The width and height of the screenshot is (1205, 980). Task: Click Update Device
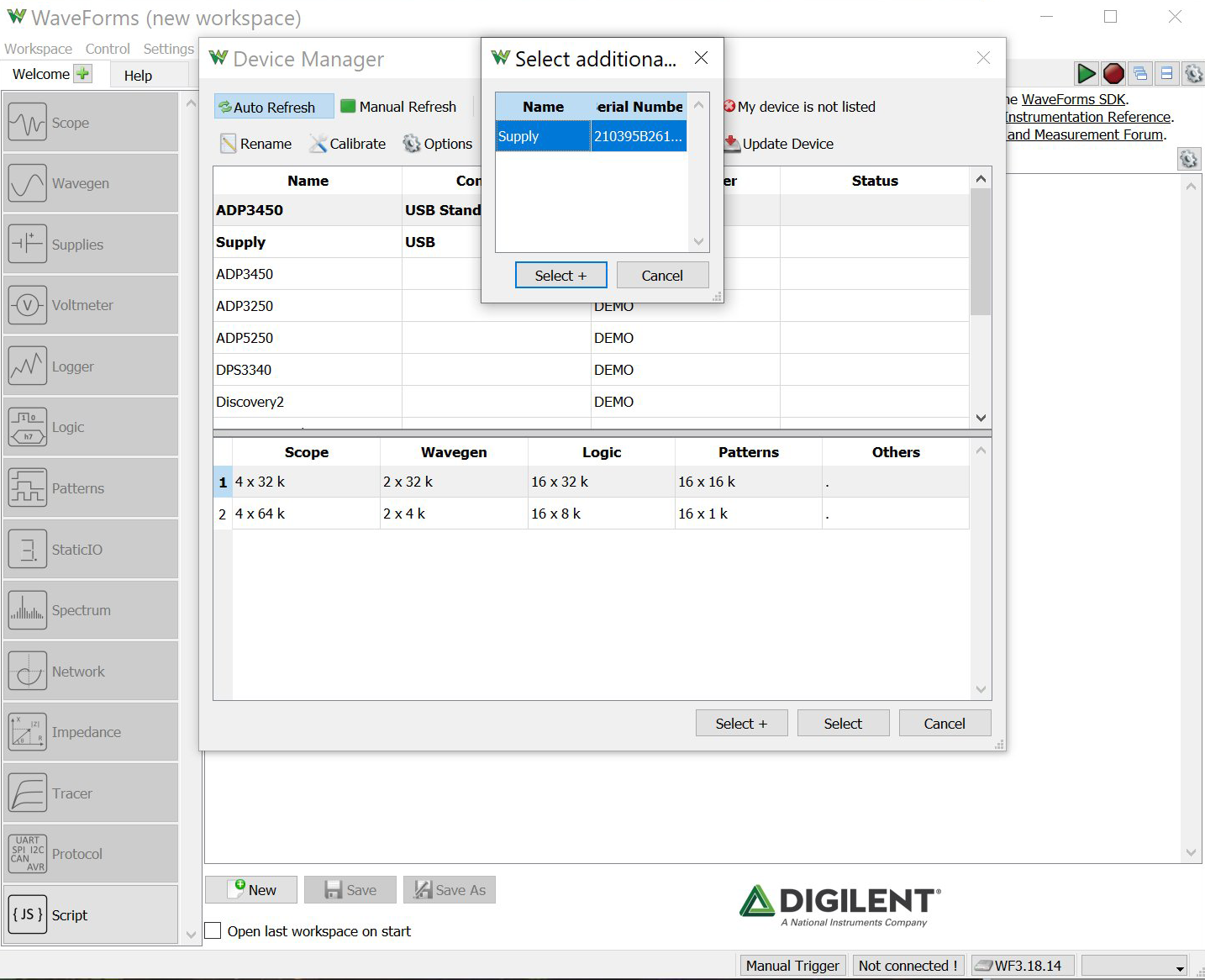tap(779, 144)
